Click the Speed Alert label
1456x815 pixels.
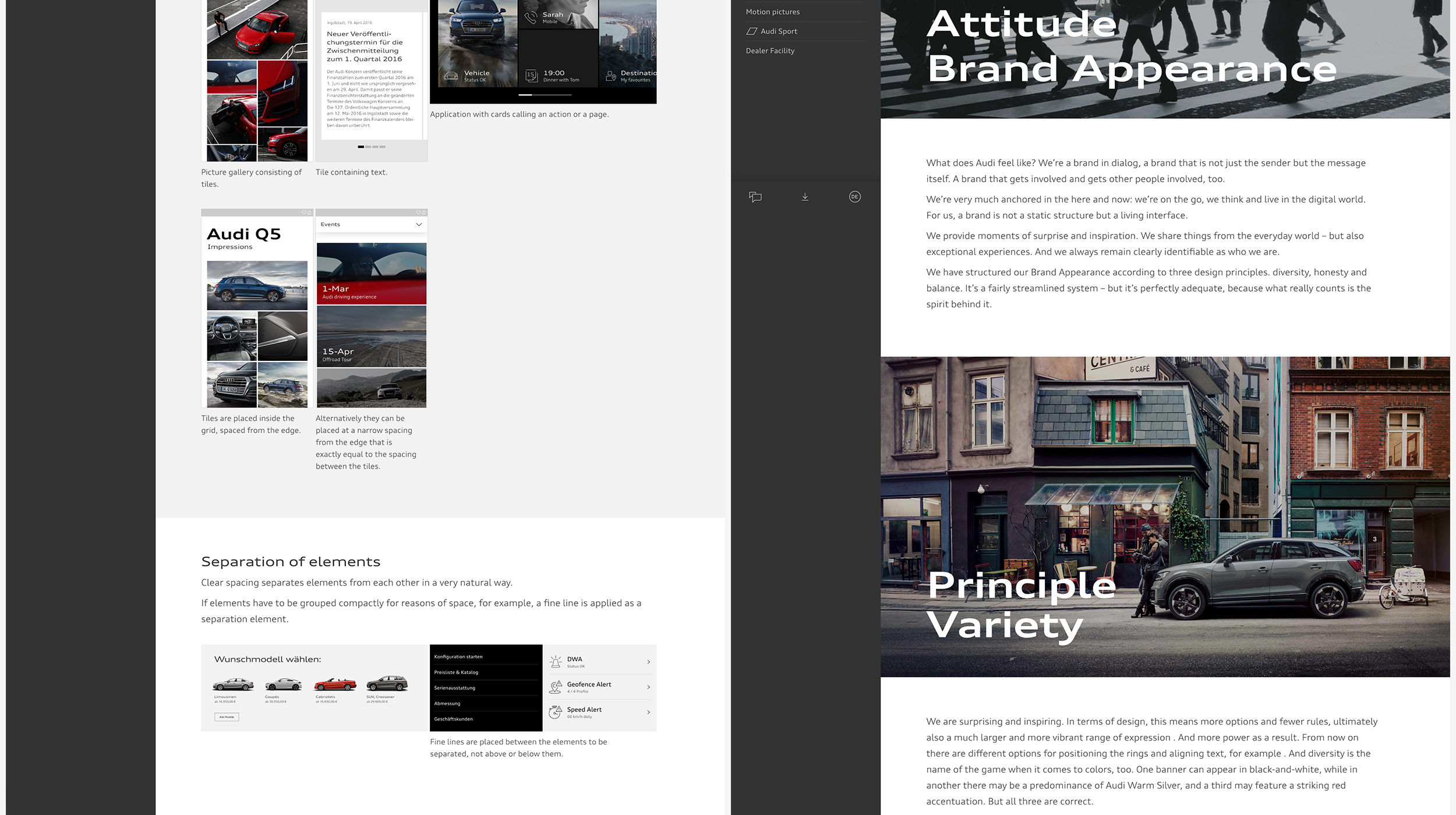584,710
